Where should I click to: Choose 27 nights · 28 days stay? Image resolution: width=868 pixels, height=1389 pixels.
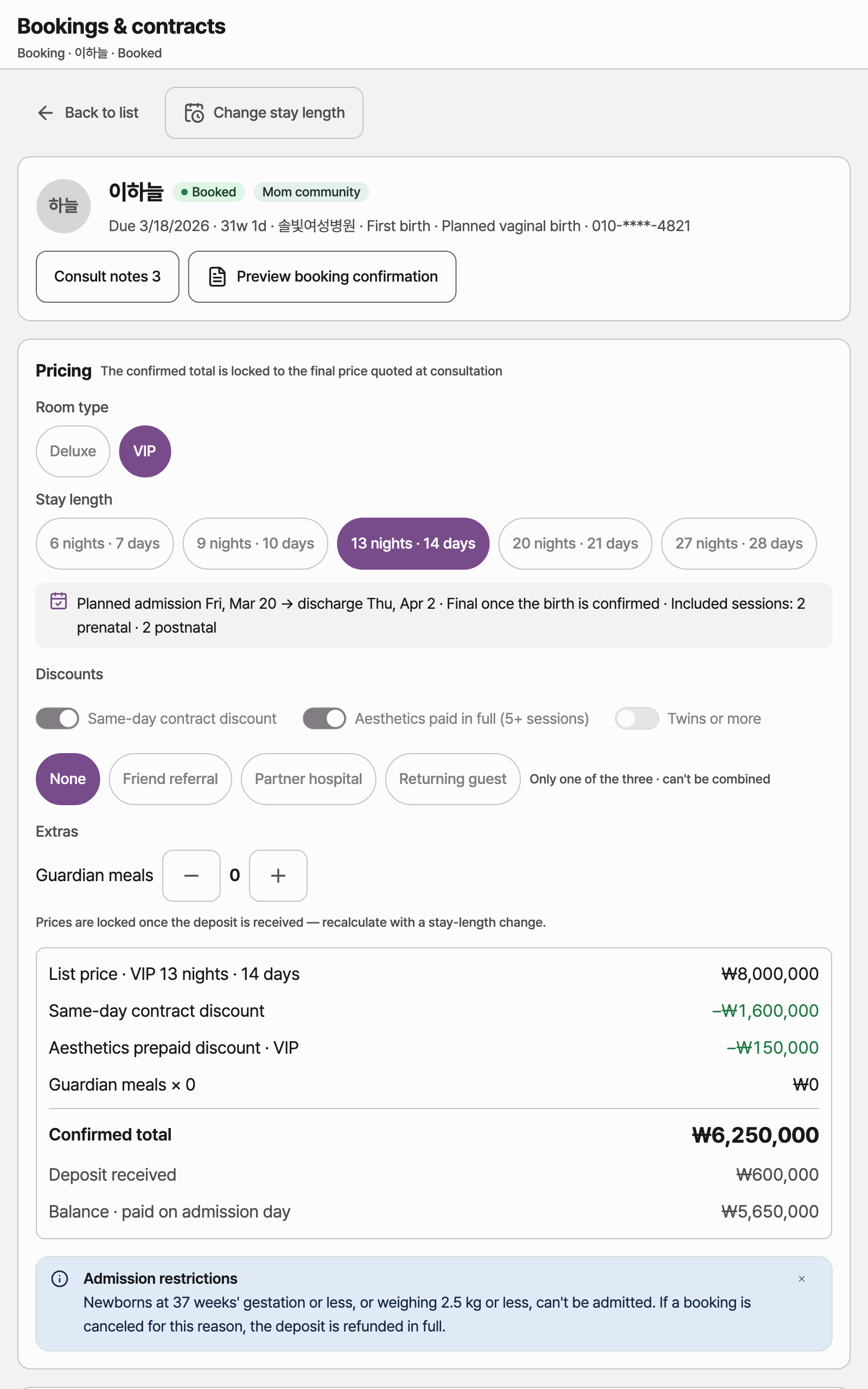pos(739,544)
